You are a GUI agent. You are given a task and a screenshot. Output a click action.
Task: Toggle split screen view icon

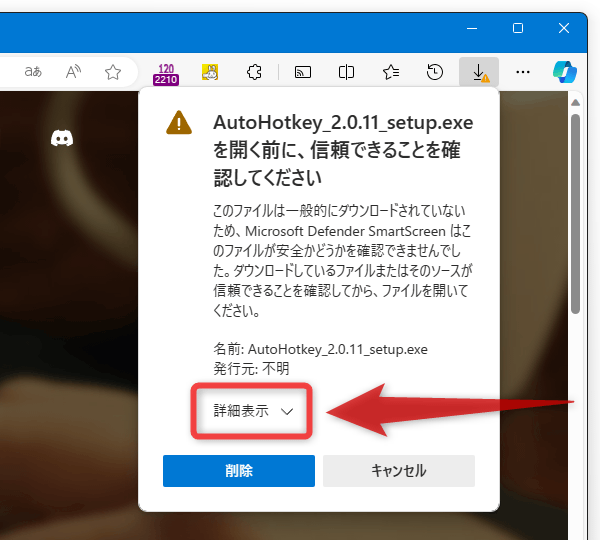346,72
